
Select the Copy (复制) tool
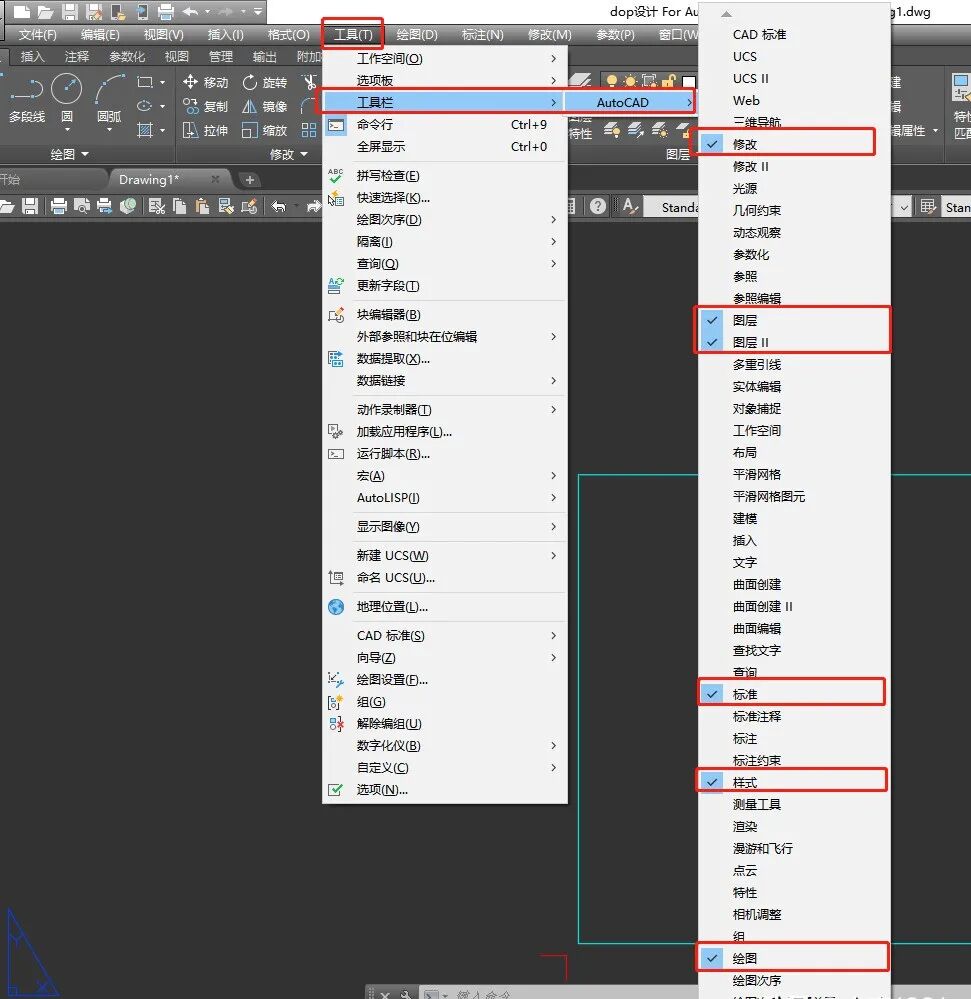click(205, 106)
